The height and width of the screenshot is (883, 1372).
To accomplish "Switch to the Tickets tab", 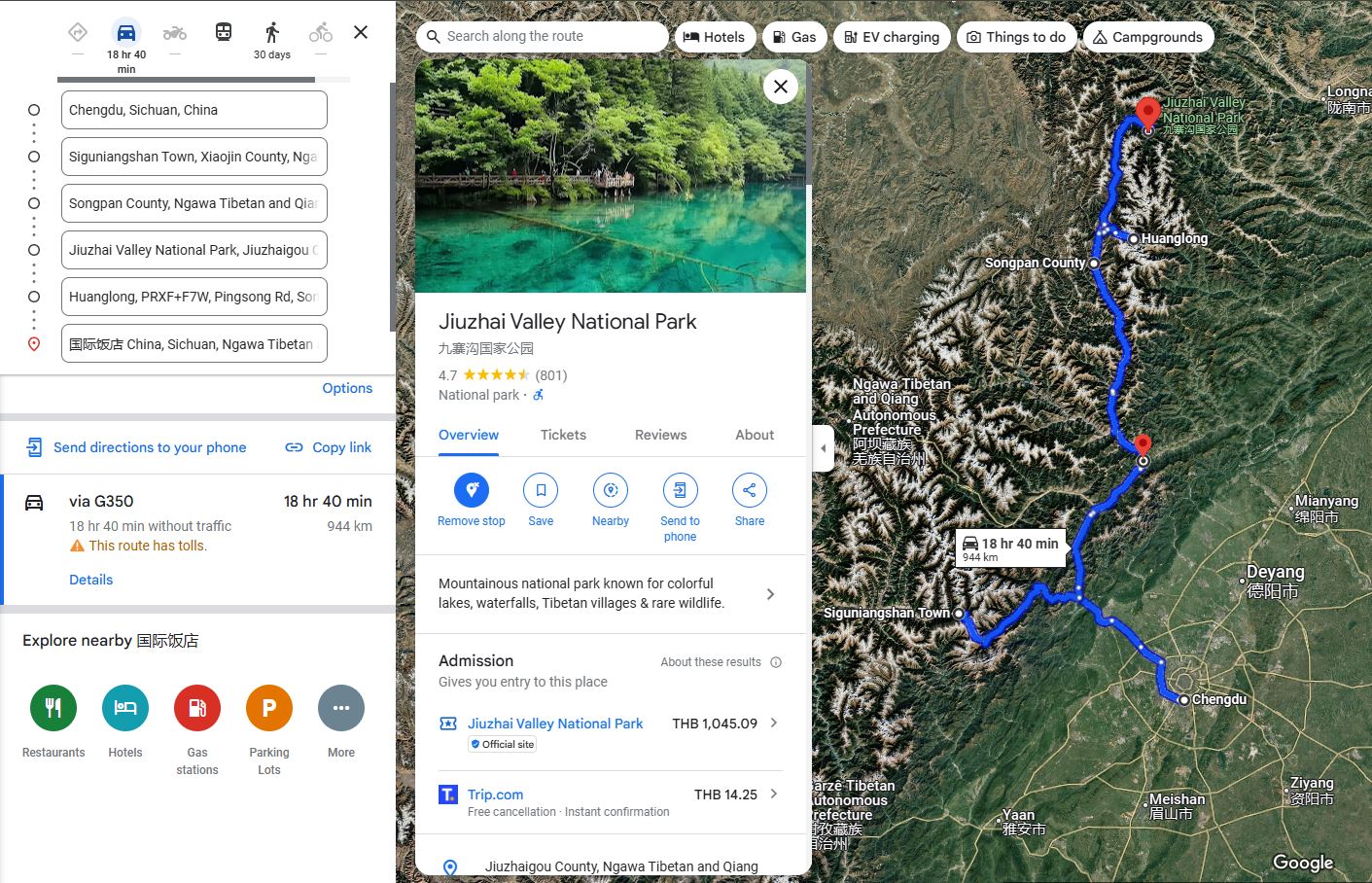I will tap(564, 435).
